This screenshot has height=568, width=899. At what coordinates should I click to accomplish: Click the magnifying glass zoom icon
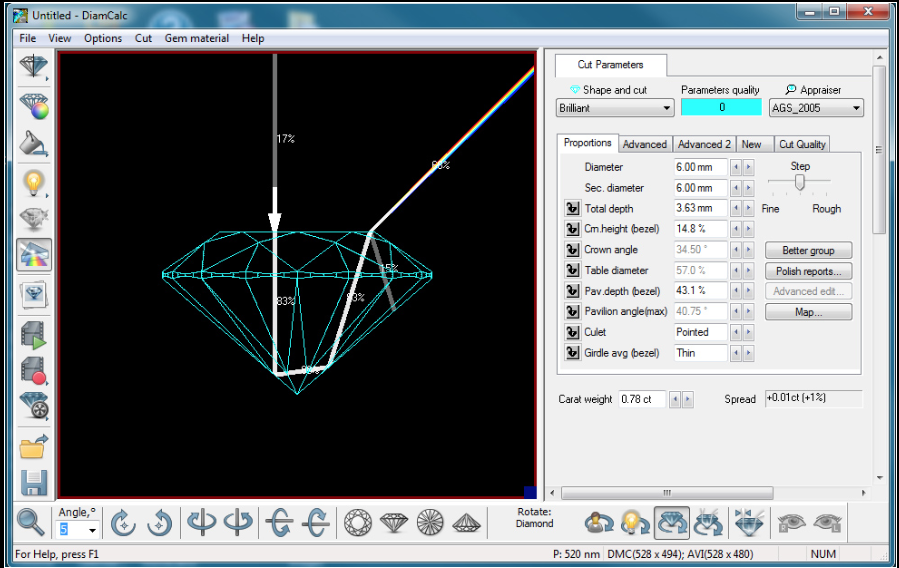tap(31, 522)
